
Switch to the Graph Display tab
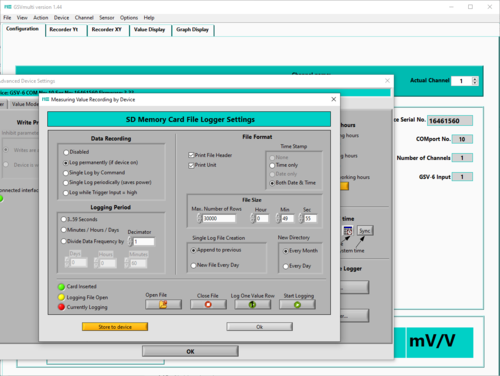[193, 30]
